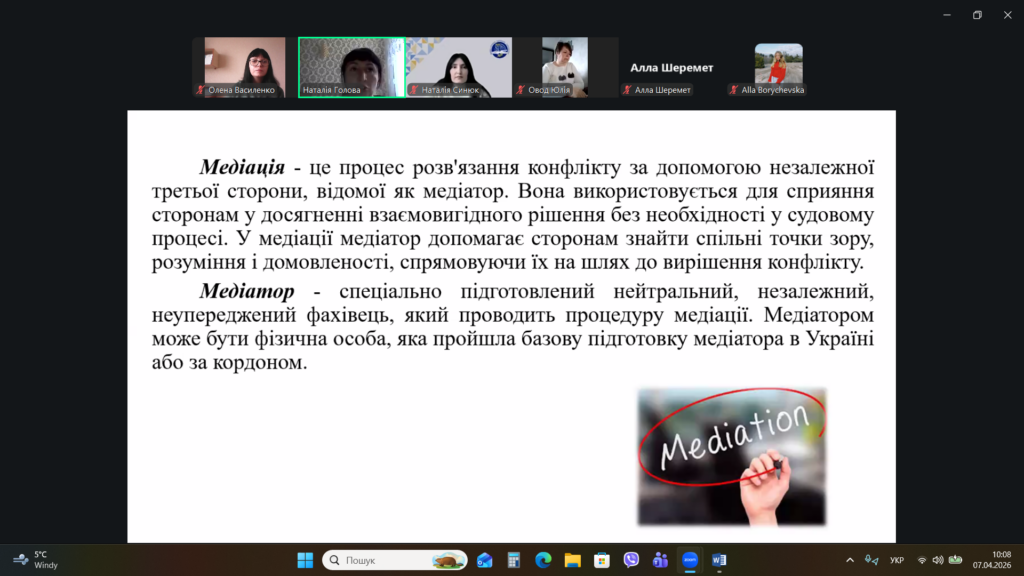Open Microsoft Store from the taskbar
Screen dimensions: 1024x576
click(602, 560)
